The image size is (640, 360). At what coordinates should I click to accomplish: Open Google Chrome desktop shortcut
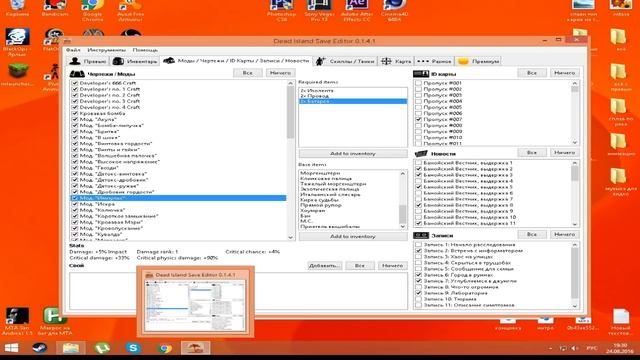point(92,10)
